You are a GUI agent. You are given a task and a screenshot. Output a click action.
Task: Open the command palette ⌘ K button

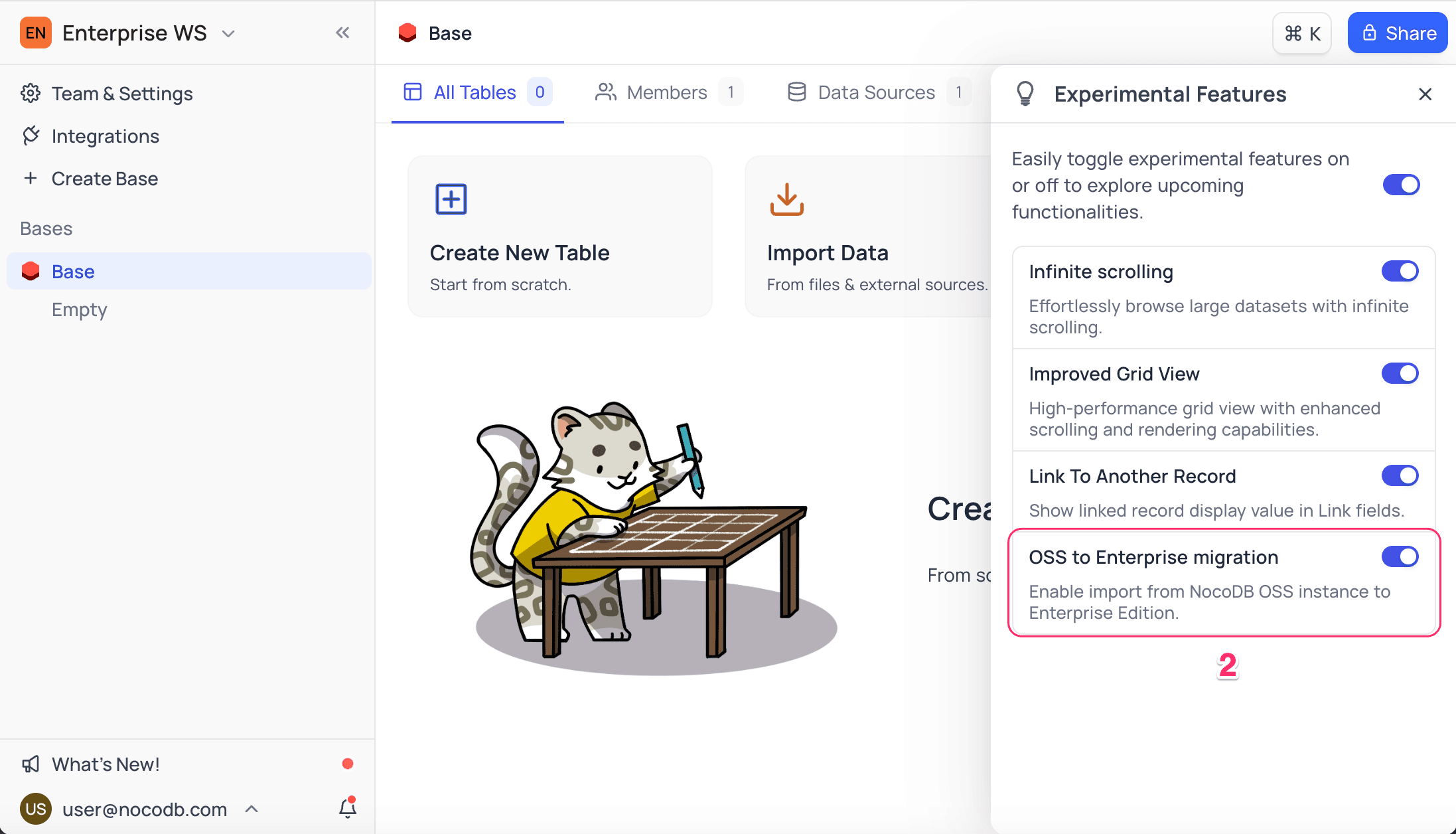[x=1302, y=33]
